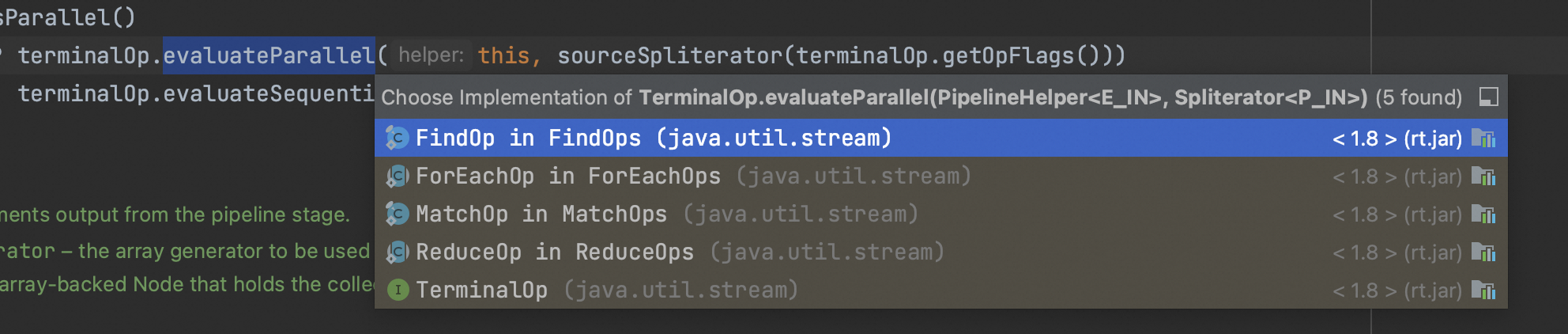Click the MatchOp class icon
This screenshot has width=1568, height=334.
[x=397, y=214]
